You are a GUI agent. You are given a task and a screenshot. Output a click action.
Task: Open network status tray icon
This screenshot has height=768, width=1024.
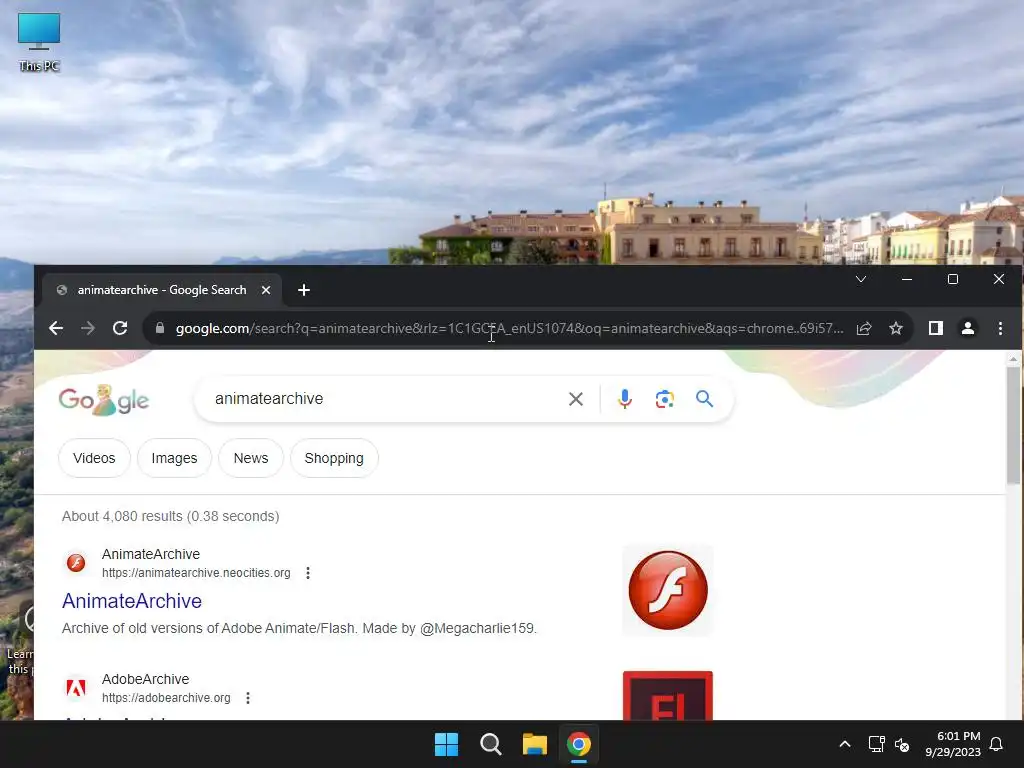click(x=876, y=744)
